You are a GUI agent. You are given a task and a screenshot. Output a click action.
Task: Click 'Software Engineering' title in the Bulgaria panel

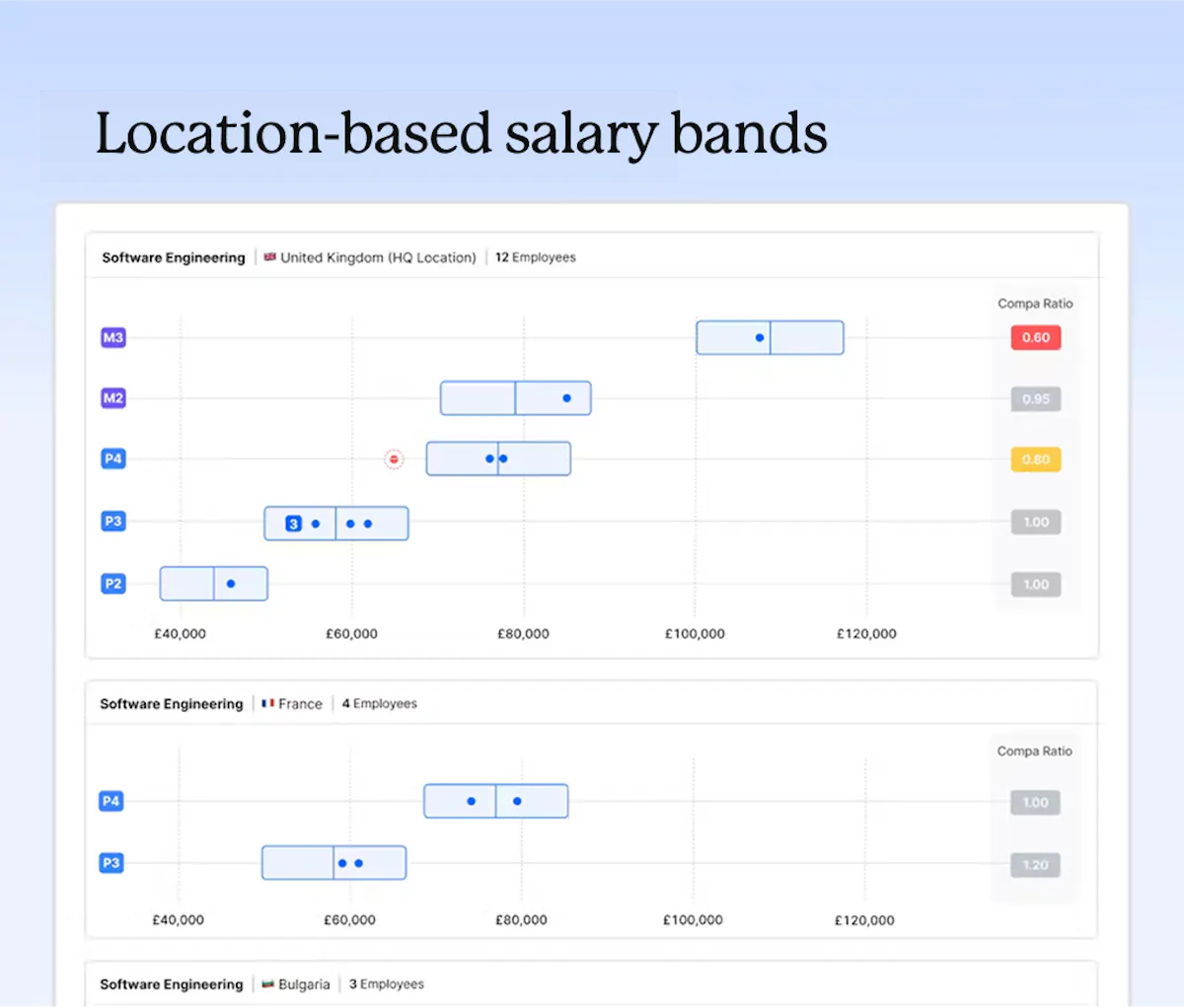click(x=172, y=984)
